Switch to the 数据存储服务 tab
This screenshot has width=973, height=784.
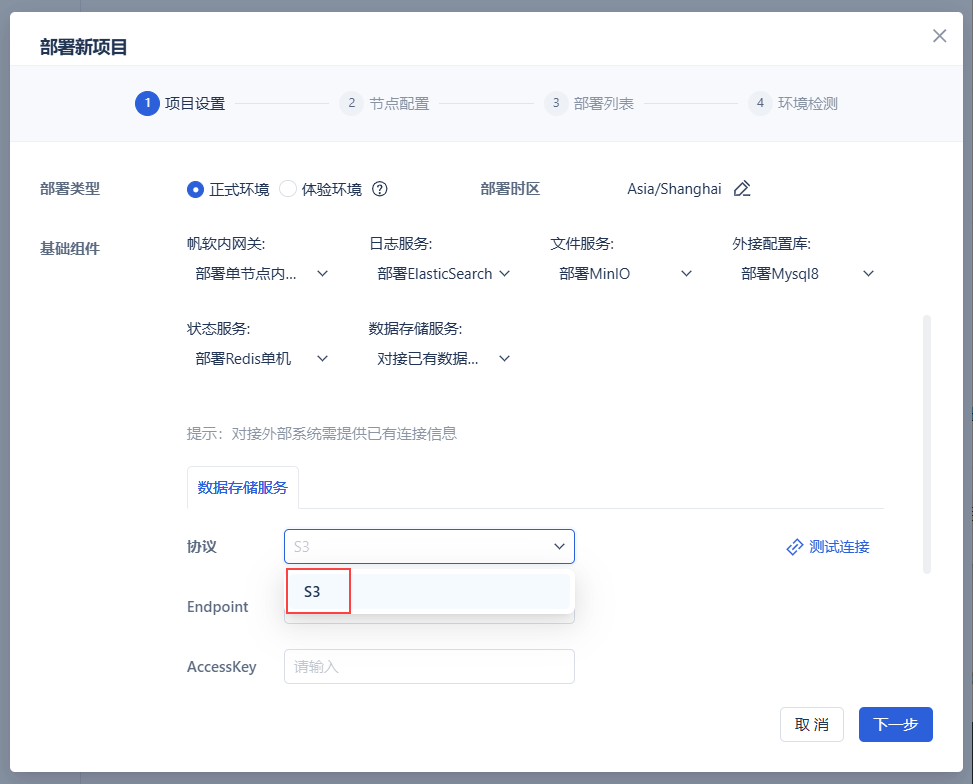coord(242,487)
